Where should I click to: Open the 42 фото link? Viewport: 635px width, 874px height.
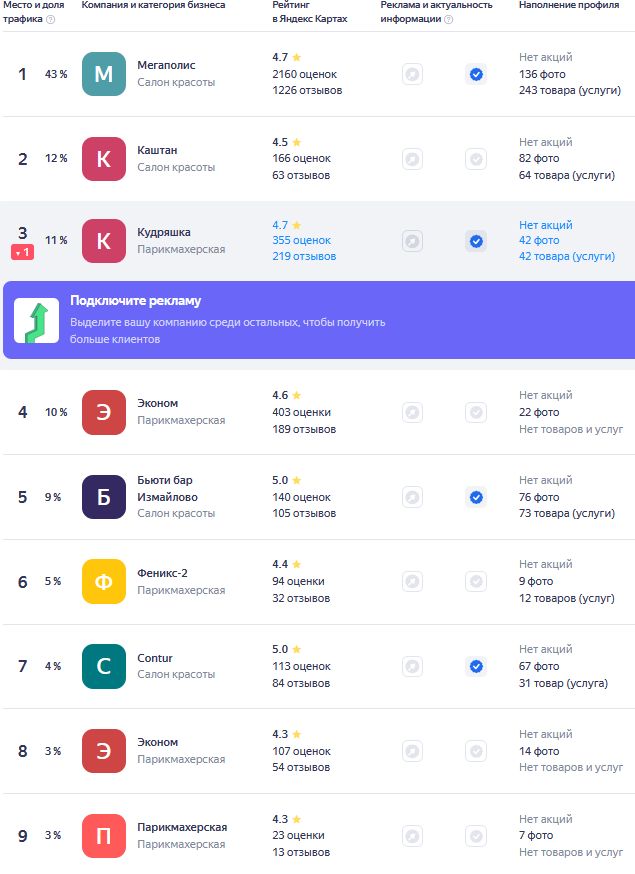pyautogui.click(x=539, y=240)
